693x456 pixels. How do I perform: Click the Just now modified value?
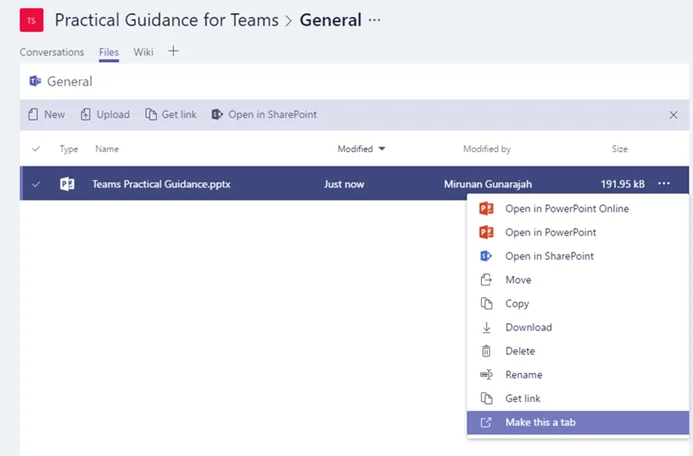tap(344, 184)
